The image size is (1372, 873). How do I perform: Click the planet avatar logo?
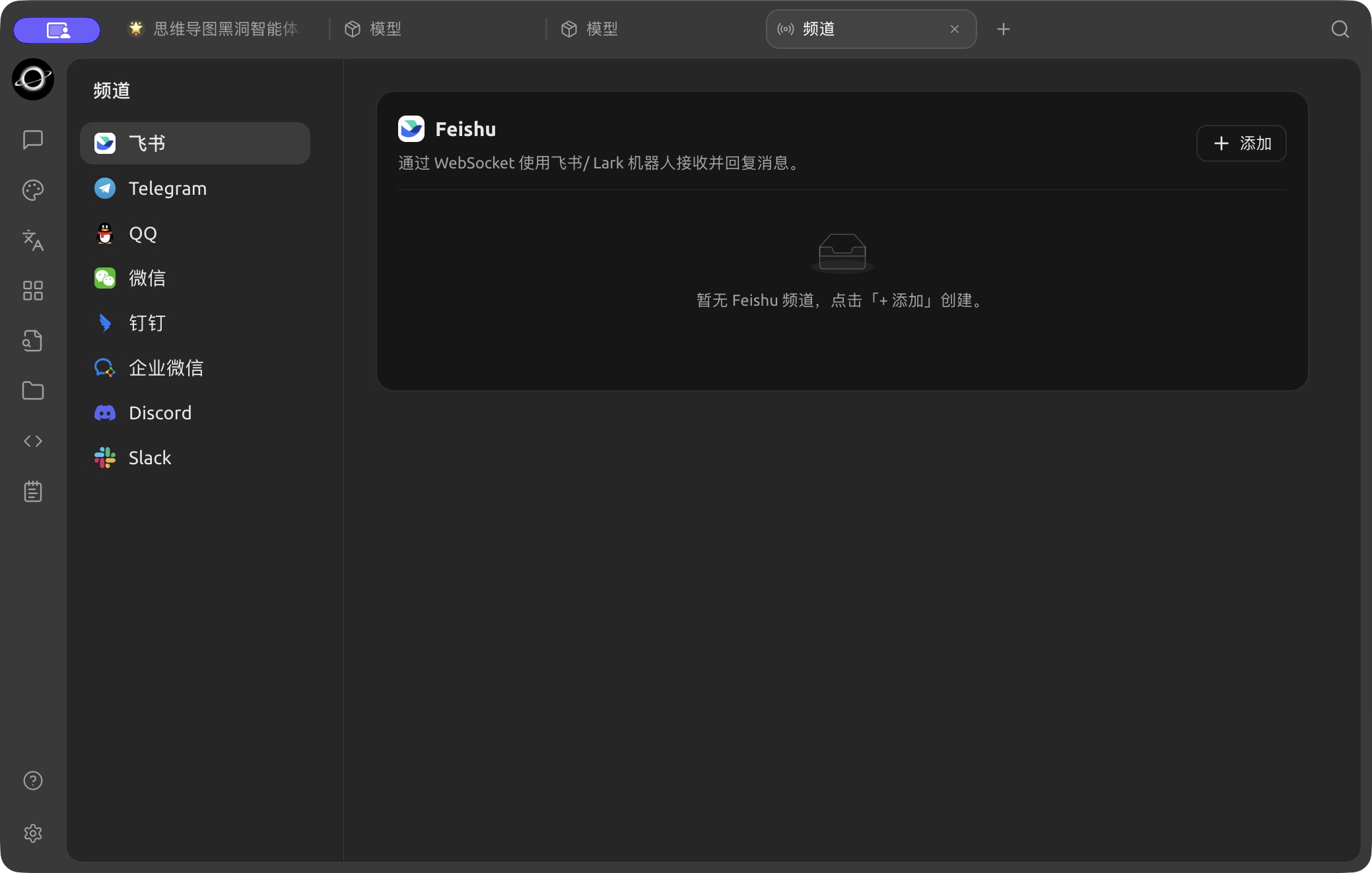pos(33,79)
